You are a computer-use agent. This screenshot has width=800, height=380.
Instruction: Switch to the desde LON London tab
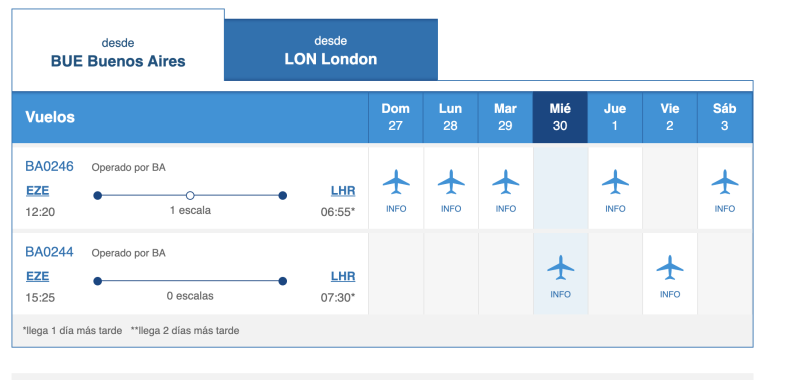331,50
